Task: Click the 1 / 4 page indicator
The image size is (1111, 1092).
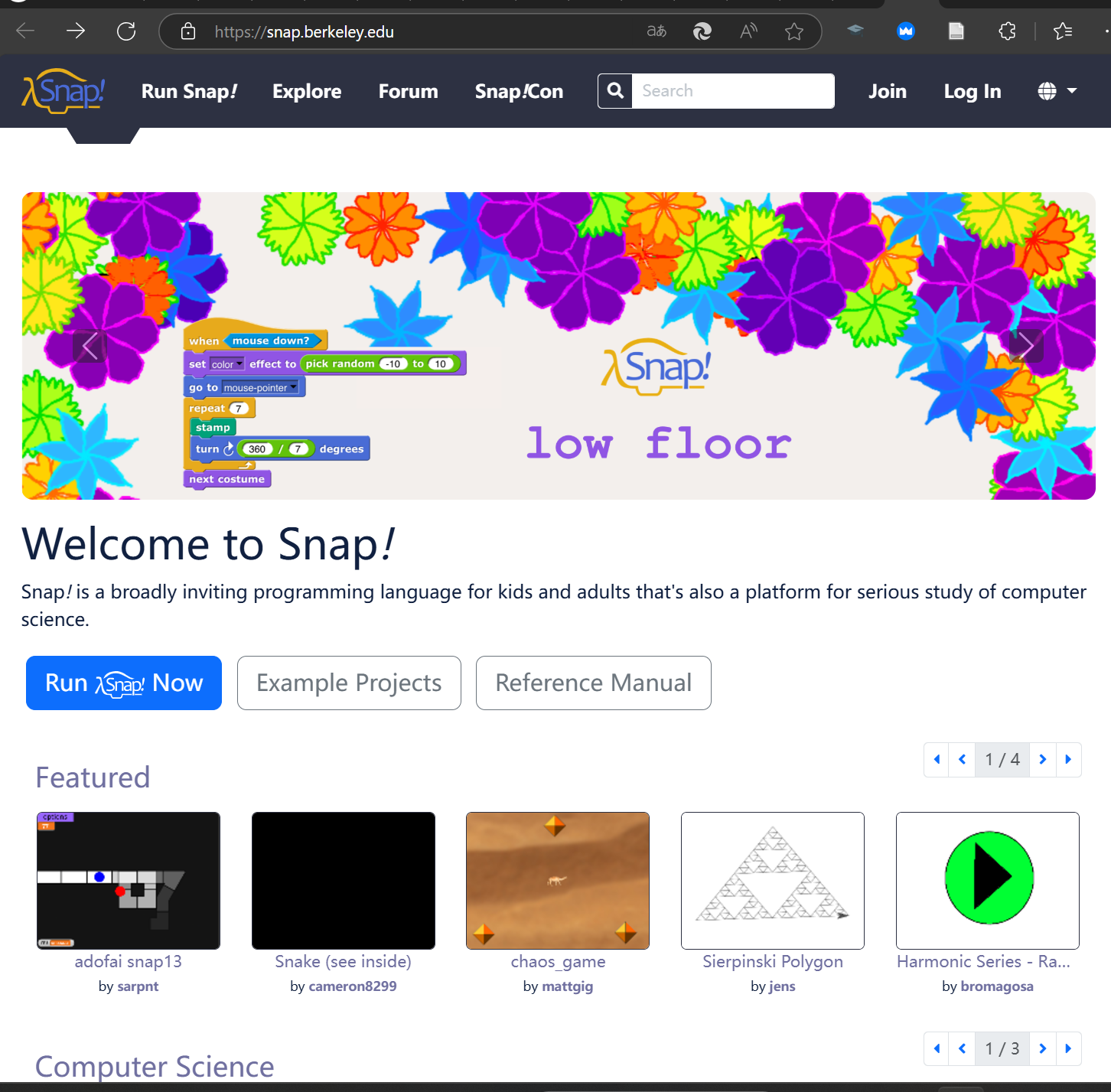Action: click(1002, 760)
